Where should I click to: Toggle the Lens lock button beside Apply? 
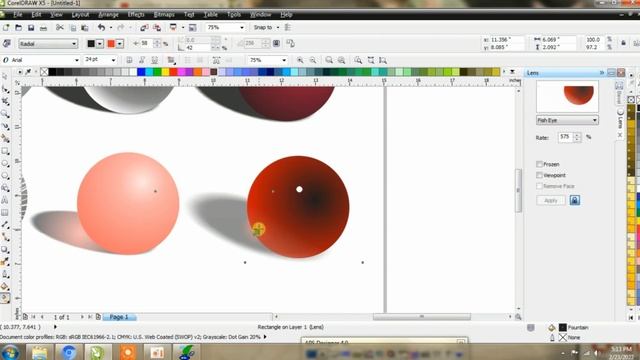point(575,200)
